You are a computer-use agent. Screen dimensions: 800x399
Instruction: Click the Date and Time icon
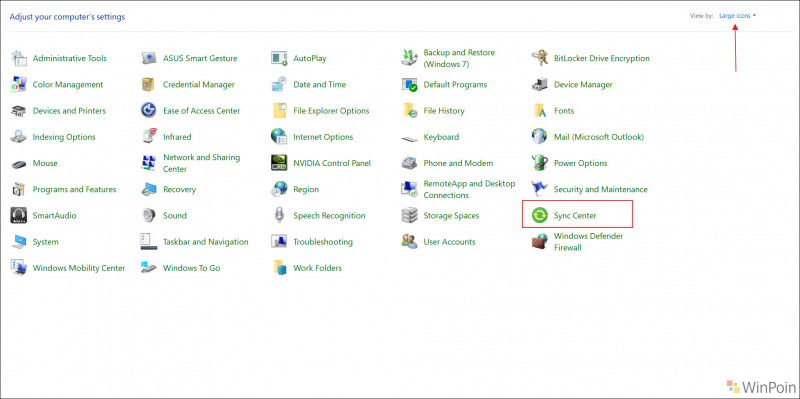tap(279, 85)
